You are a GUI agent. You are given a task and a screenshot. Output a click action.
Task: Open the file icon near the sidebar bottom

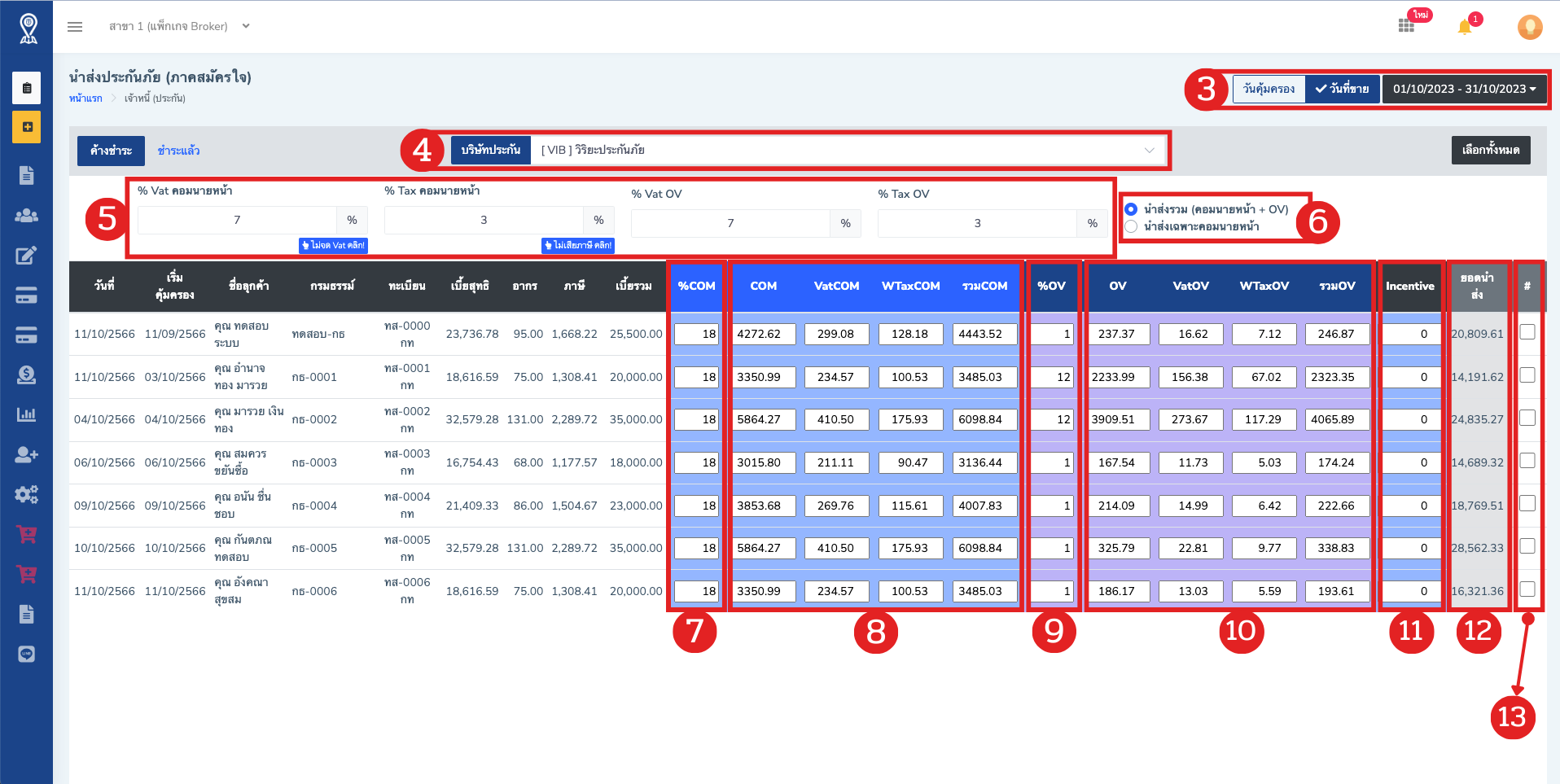27,614
